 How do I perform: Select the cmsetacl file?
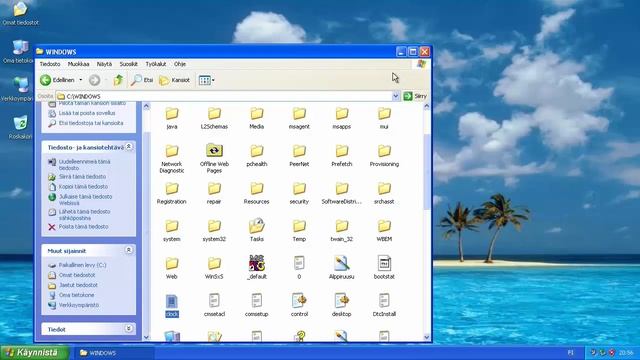(x=214, y=305)
